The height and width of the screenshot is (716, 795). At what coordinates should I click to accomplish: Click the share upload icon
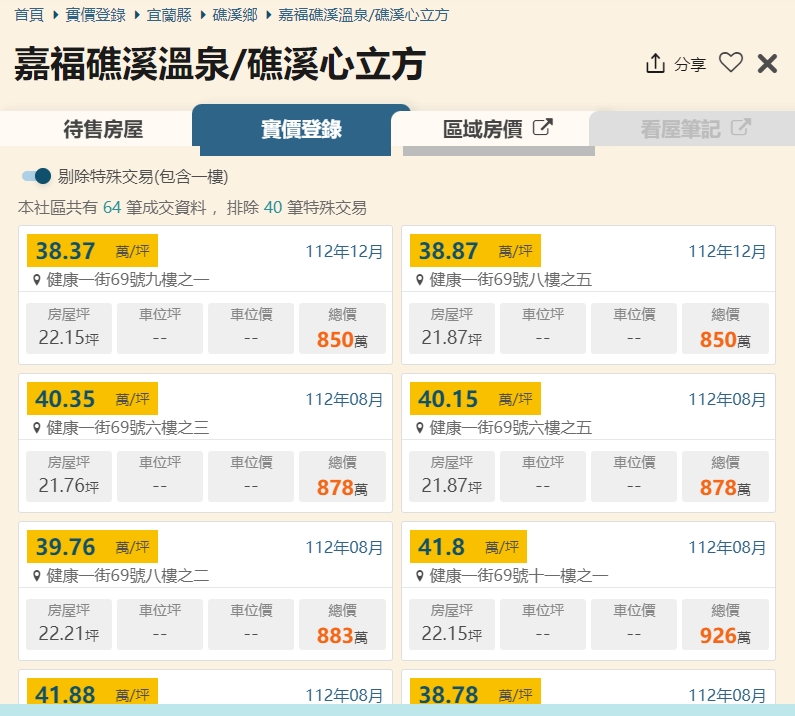655,63
